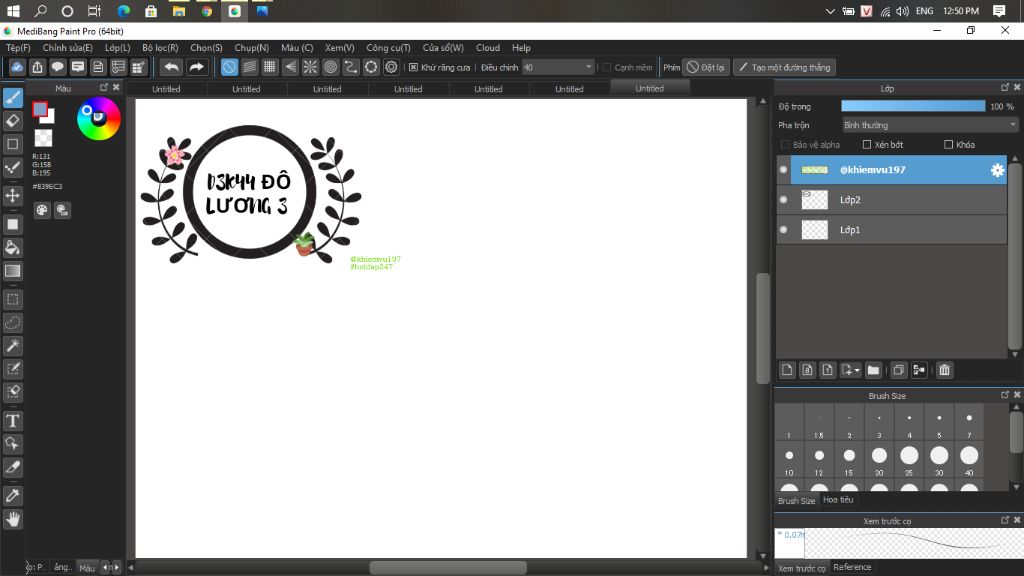The image size is (1024, 576).
Task: Click the canvas vertical scrollbar thumb
Action: coord(762,328)
